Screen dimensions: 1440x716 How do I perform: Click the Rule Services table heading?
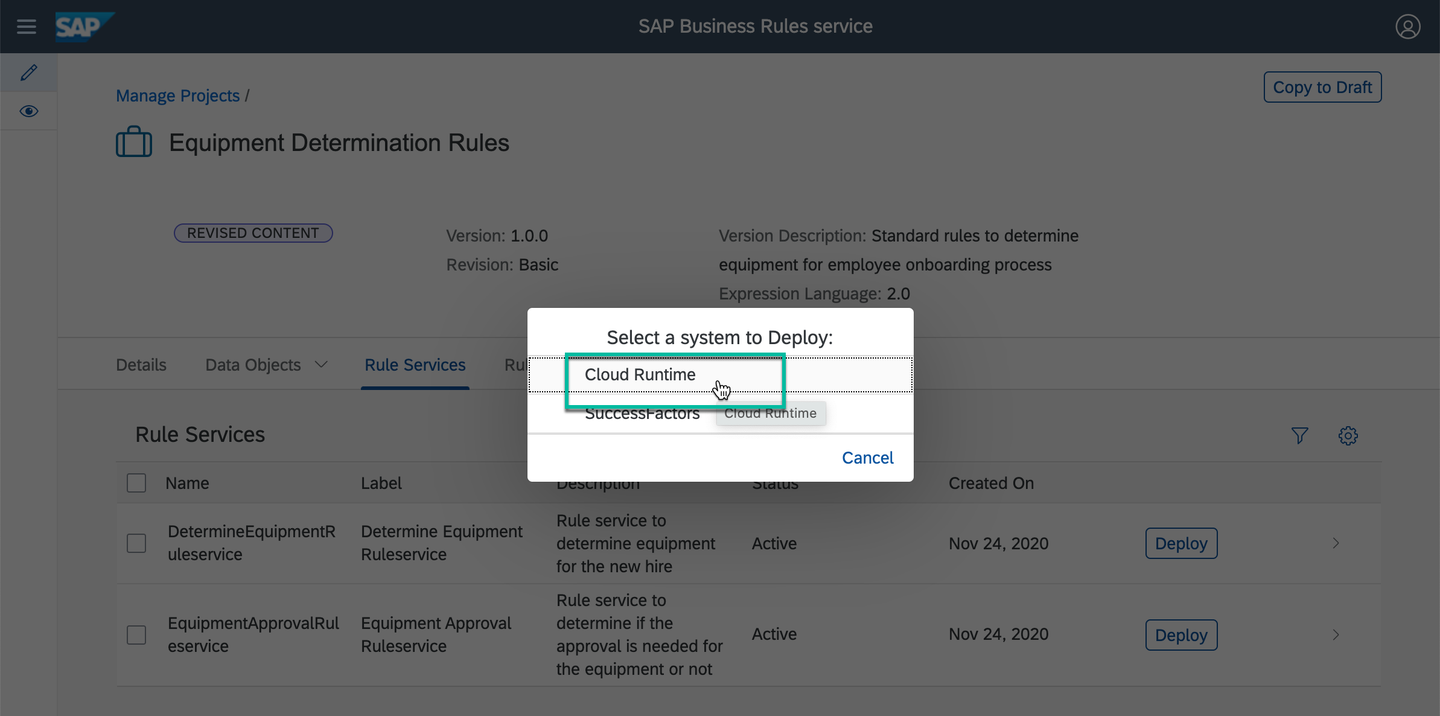[200, 435]
